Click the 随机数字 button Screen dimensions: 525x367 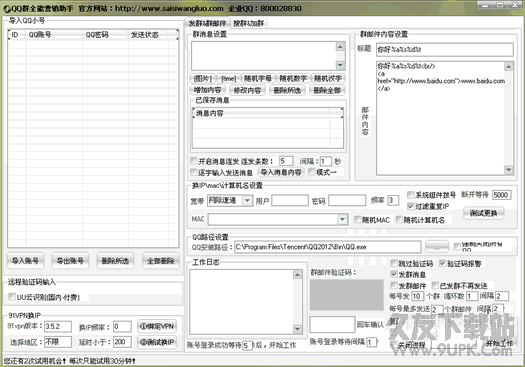pyautogui.click(x=293, y=78)
